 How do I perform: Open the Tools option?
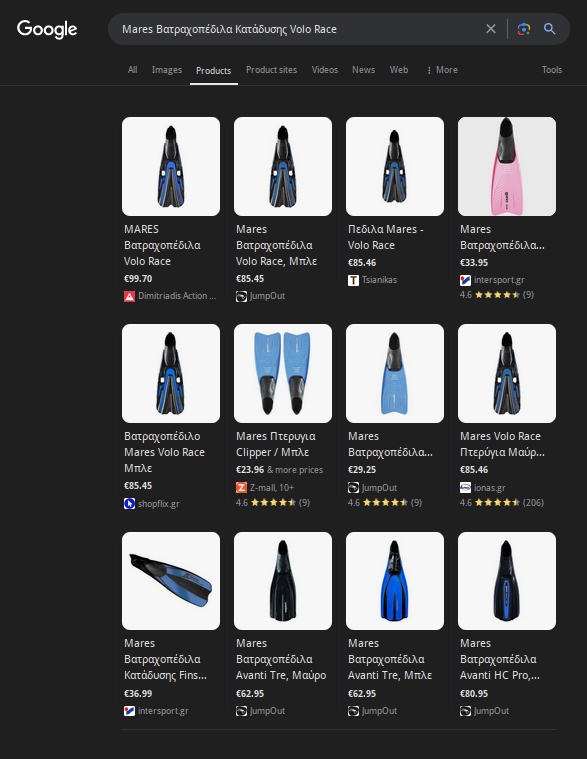pos(552,70)
